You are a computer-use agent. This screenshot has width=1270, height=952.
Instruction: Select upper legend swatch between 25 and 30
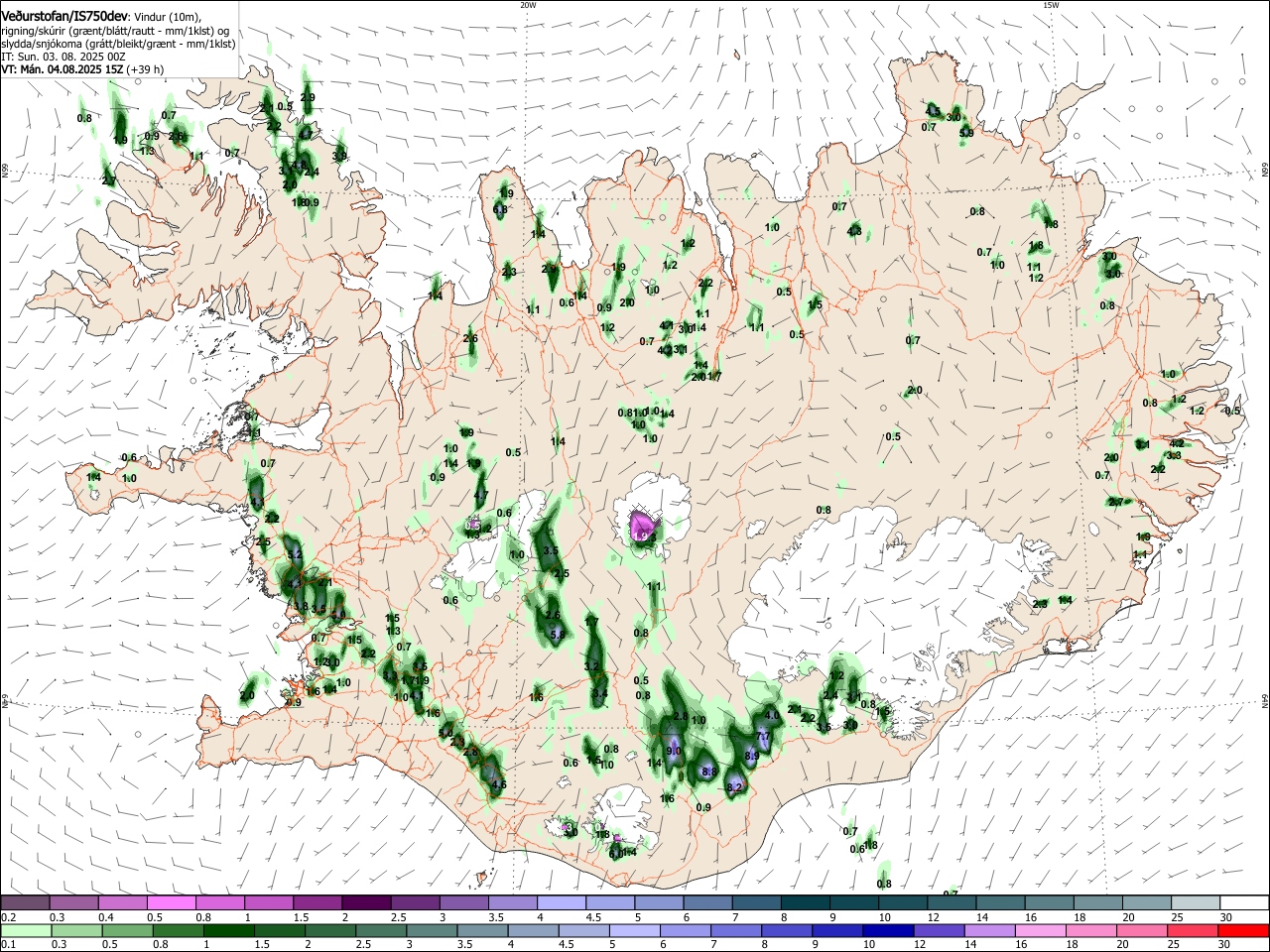(x=1195, y=903)
